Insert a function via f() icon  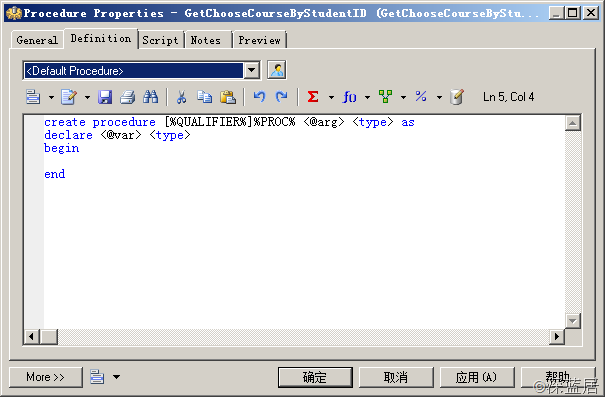click(350, 97)
